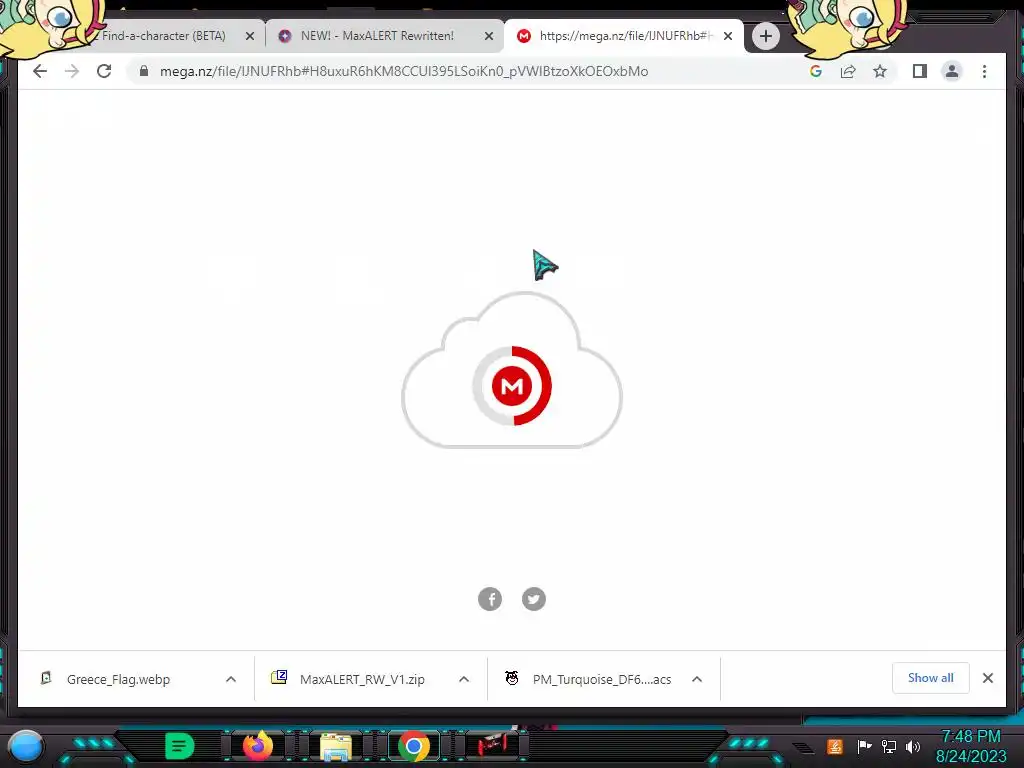Launch Firefox from the taskbar
This screenshot has width=1024, height=768.
pyautogui.click(x=257, y=746)
